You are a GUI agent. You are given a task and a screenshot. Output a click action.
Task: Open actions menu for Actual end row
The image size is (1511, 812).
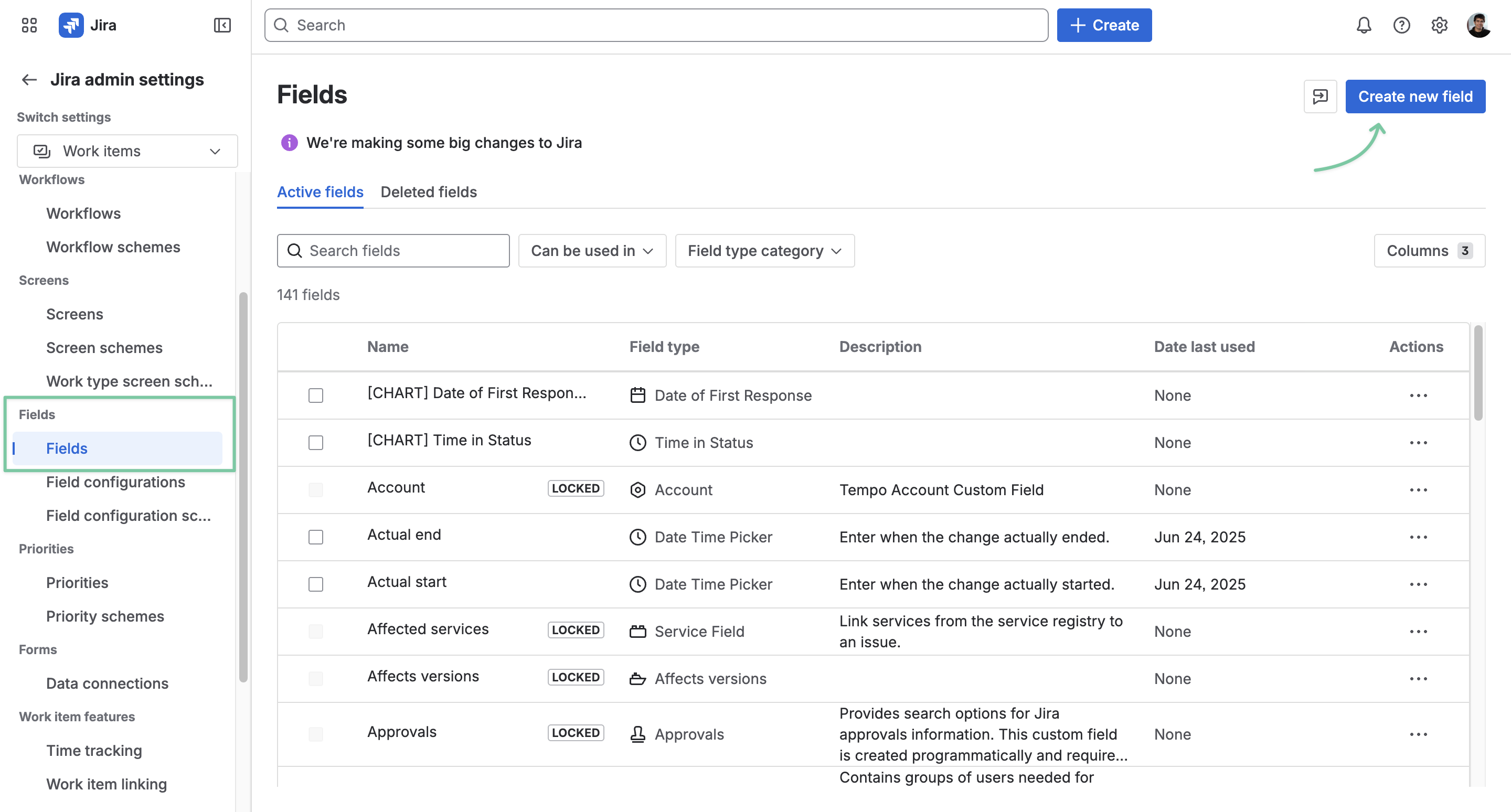coord(1418,537)
